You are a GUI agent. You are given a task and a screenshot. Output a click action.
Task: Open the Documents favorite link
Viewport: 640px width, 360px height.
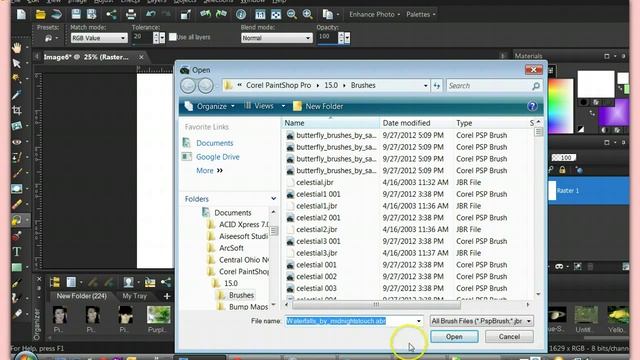(x=214, y=143)
